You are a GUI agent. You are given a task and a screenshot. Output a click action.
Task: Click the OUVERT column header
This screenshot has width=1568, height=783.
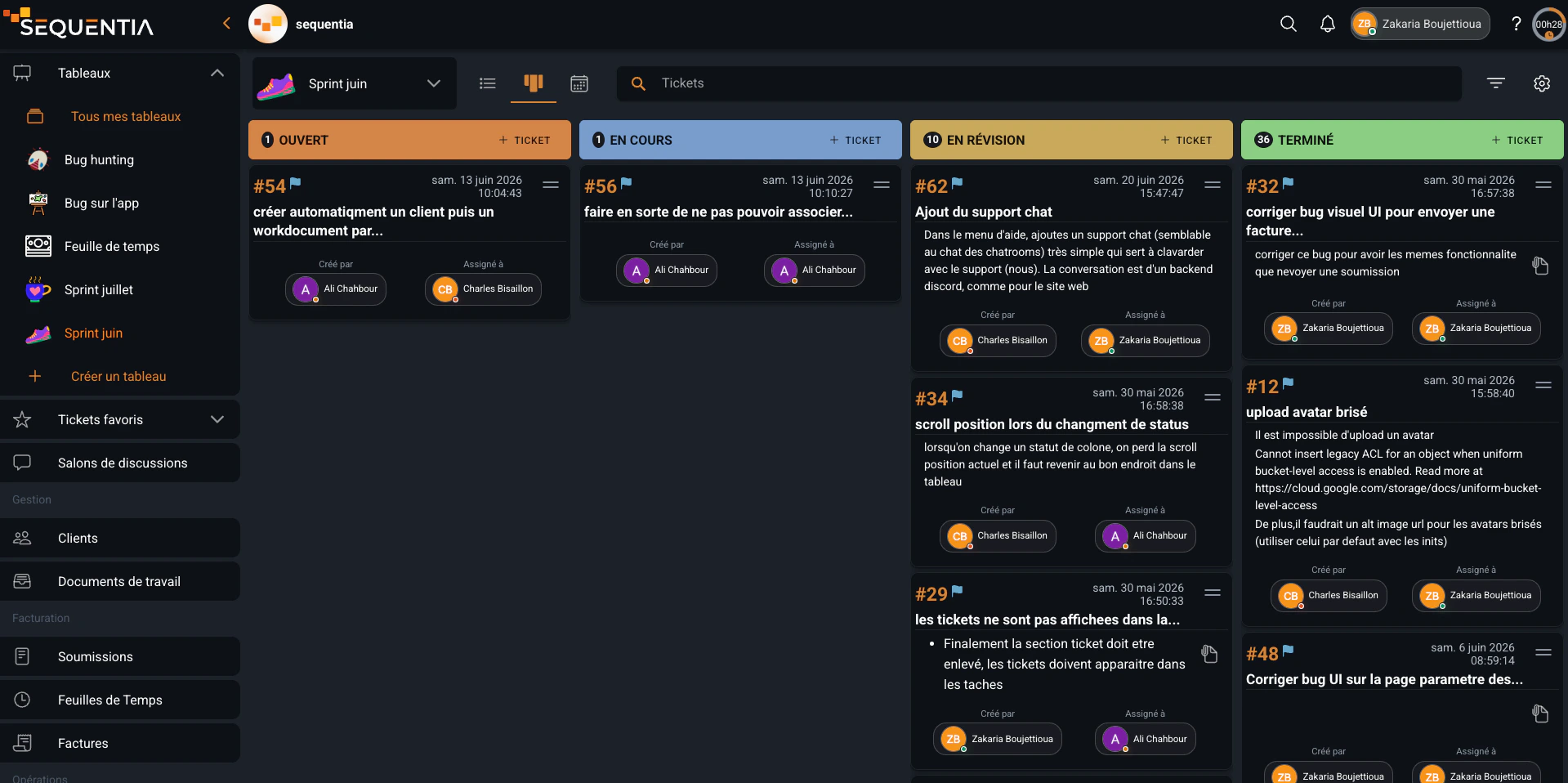[409, 140]
